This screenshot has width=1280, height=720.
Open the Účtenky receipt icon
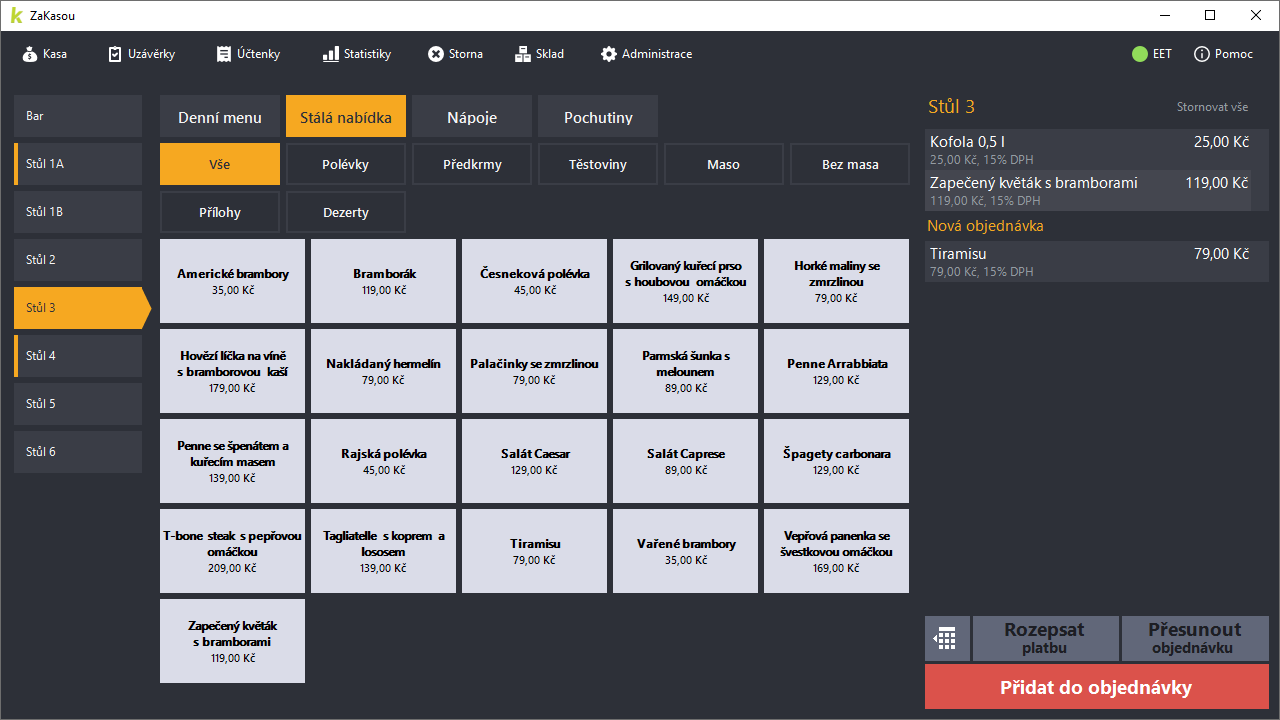pyautogui.click(x=224, y=54)
